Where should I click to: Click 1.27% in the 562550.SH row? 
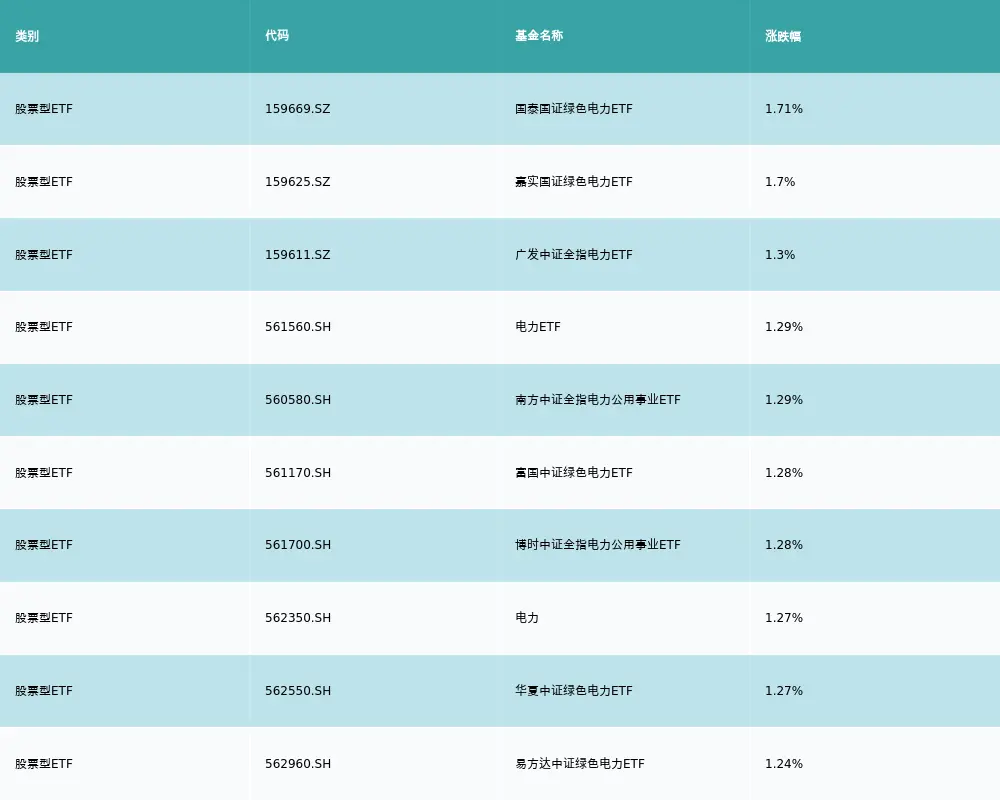[x=784, y=691]
